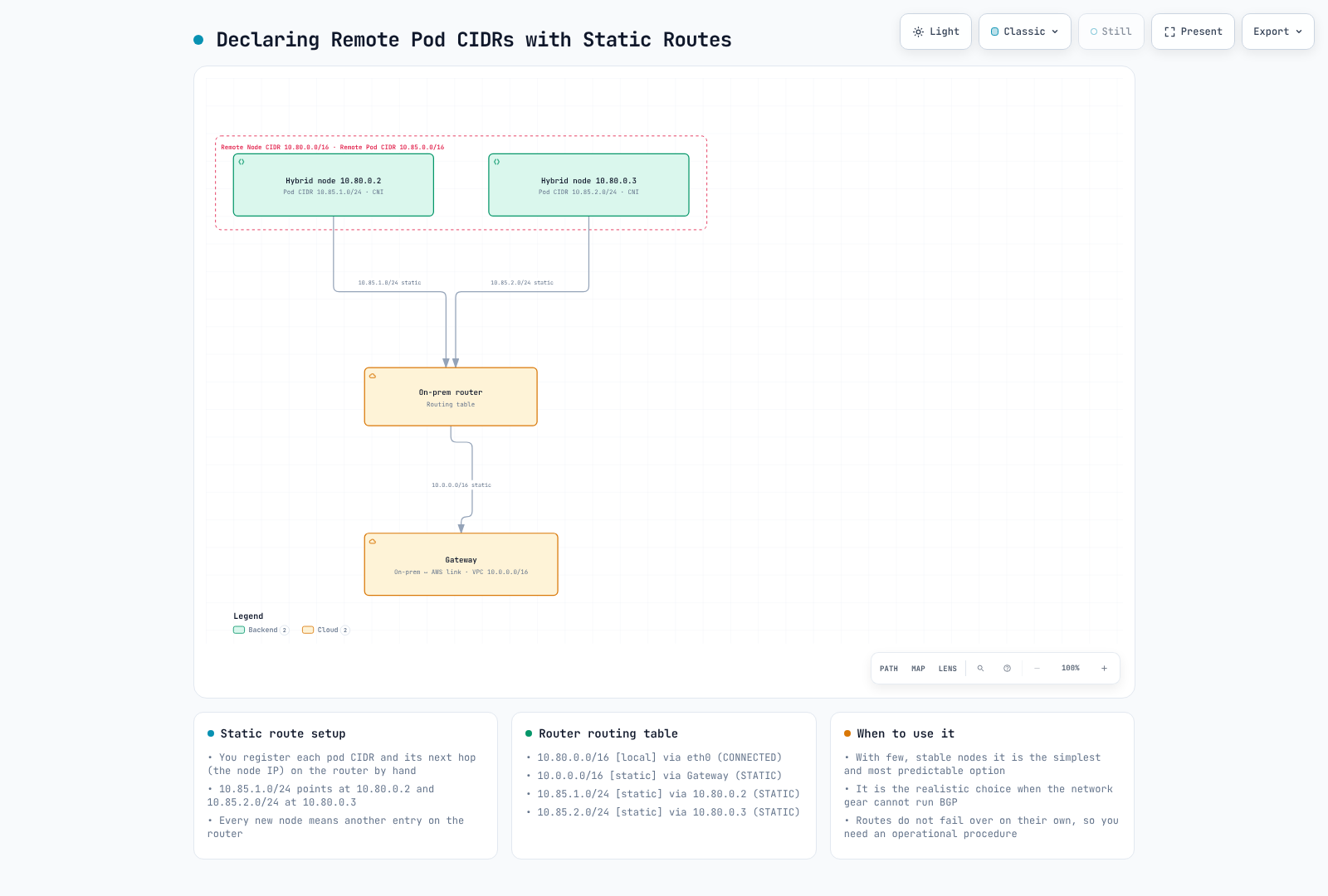Viewport: 1328px width, 896px height.
Task: Toggle the Light theme button
Action: [935, 32]
